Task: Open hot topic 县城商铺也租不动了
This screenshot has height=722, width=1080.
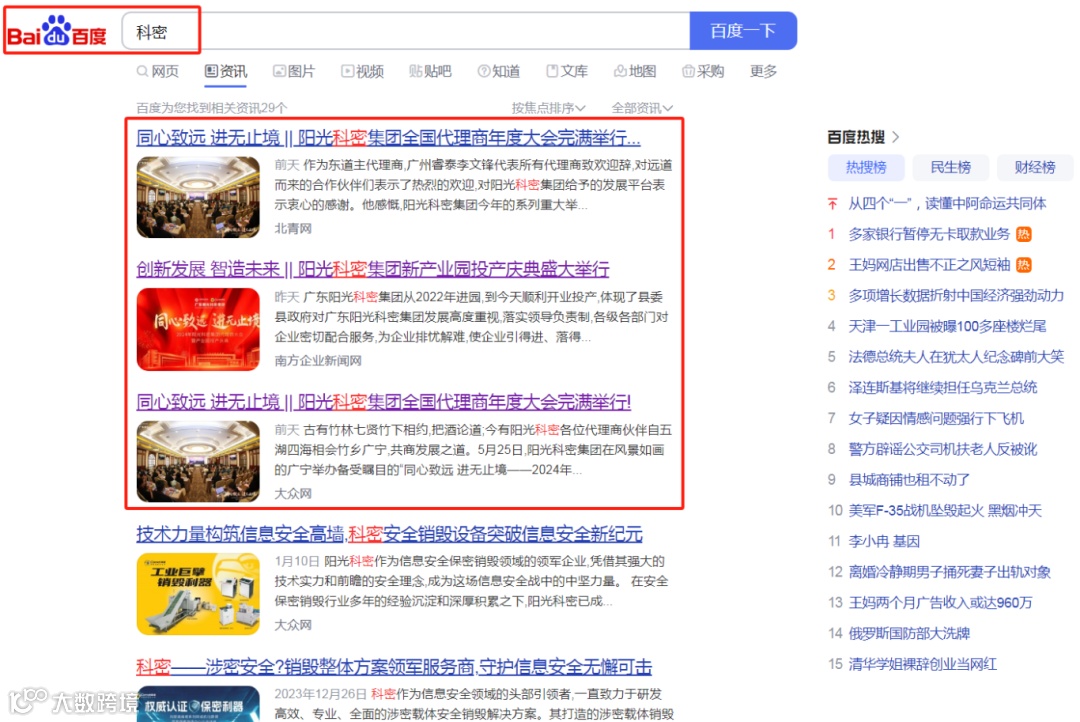Action: point(909,479)
